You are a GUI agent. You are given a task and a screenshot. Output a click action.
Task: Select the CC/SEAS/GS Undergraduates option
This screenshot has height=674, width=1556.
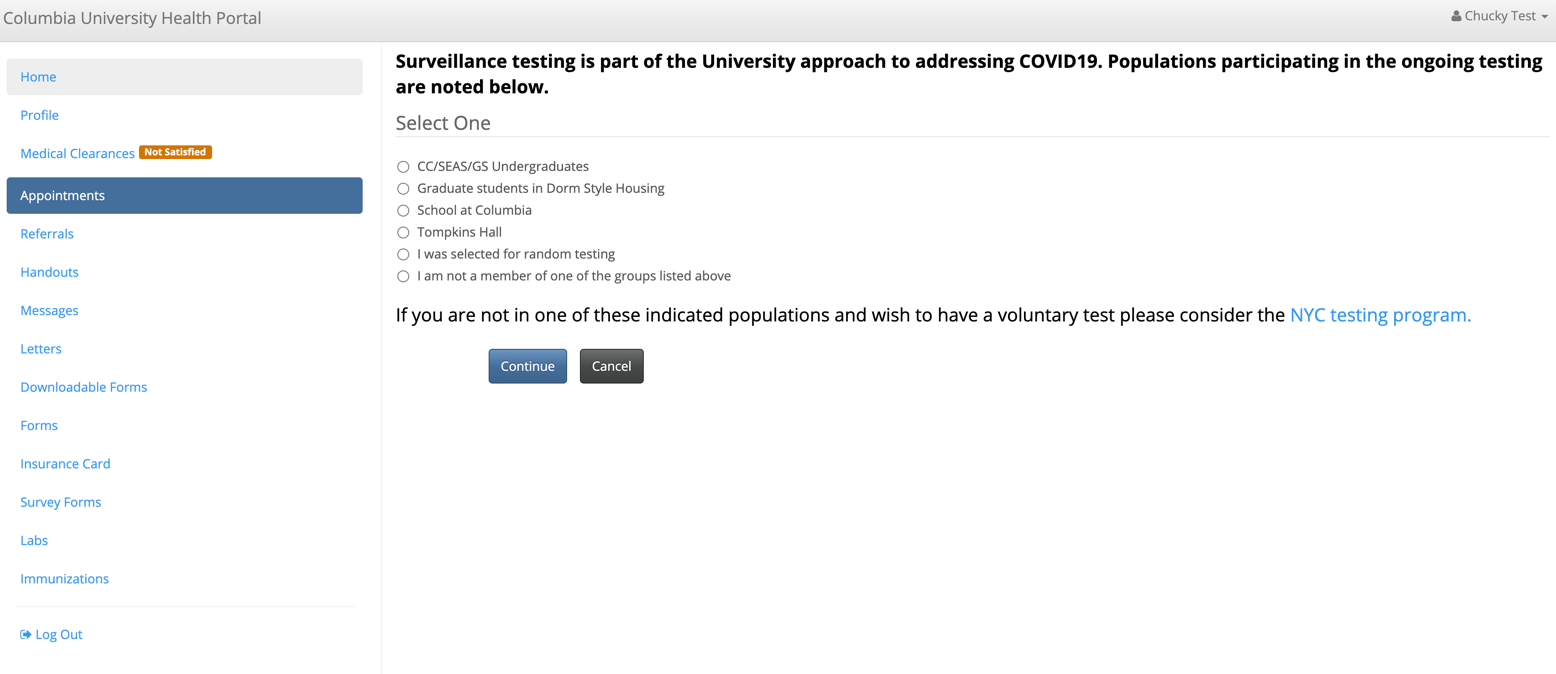pos(403,166)
